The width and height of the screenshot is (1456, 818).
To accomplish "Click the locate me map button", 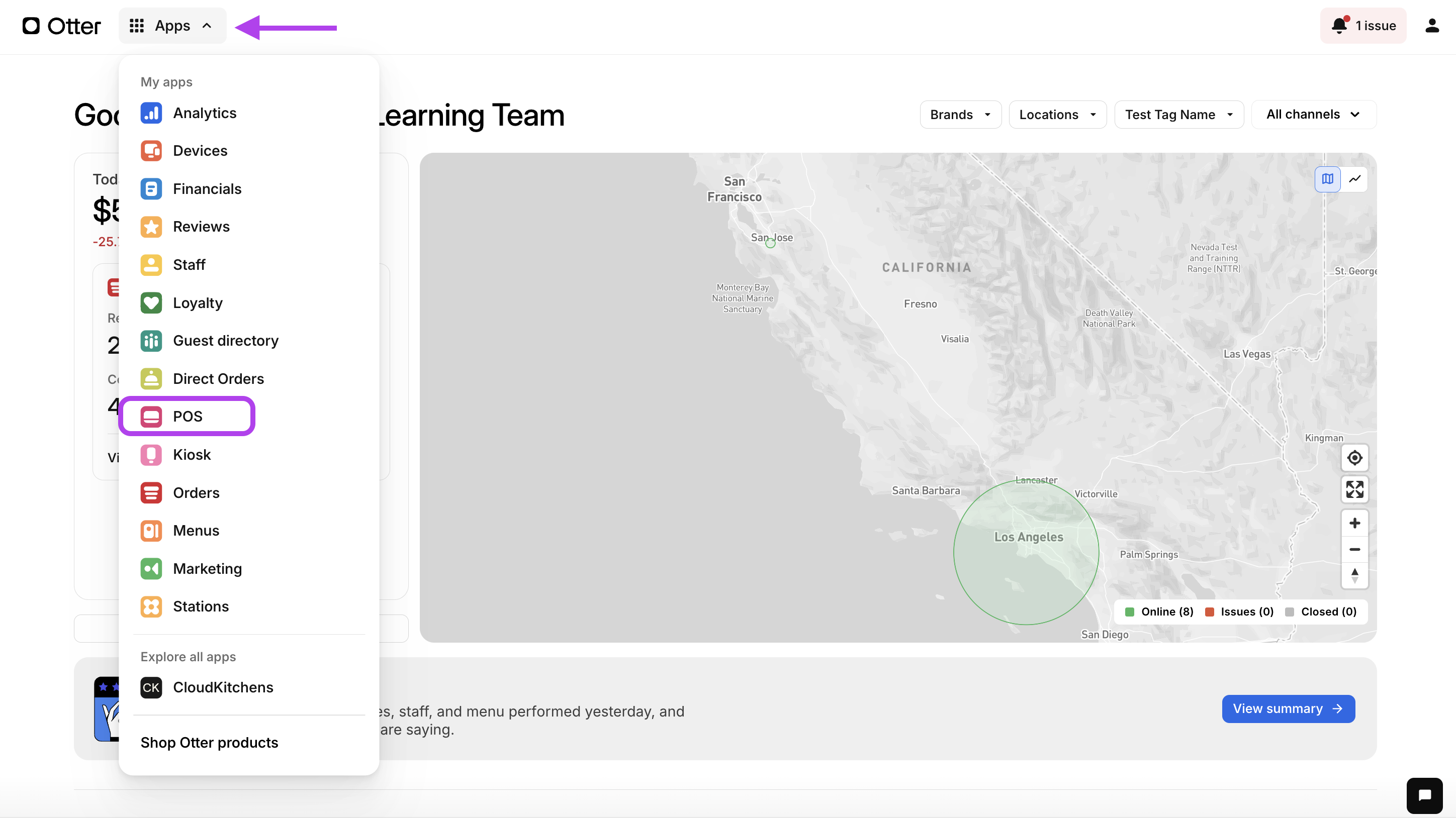I will pos(1354,458).
